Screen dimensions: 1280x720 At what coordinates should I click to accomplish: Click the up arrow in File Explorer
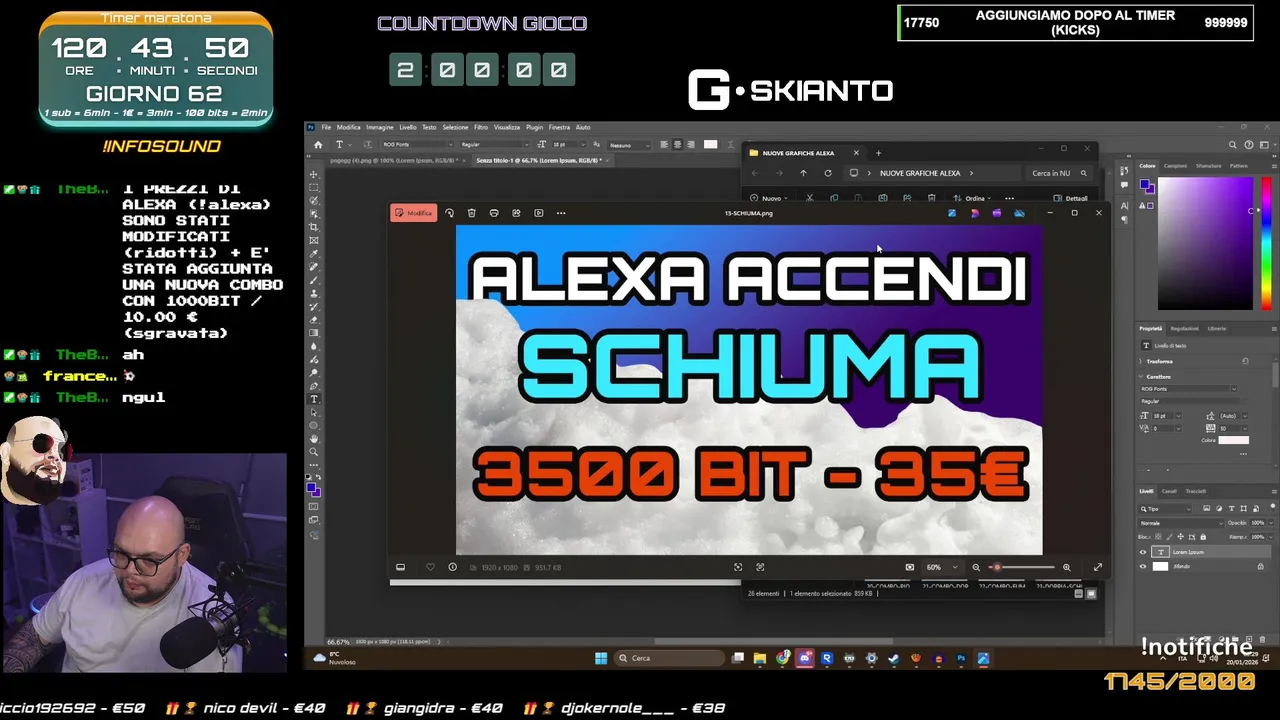tap(802, 173)
